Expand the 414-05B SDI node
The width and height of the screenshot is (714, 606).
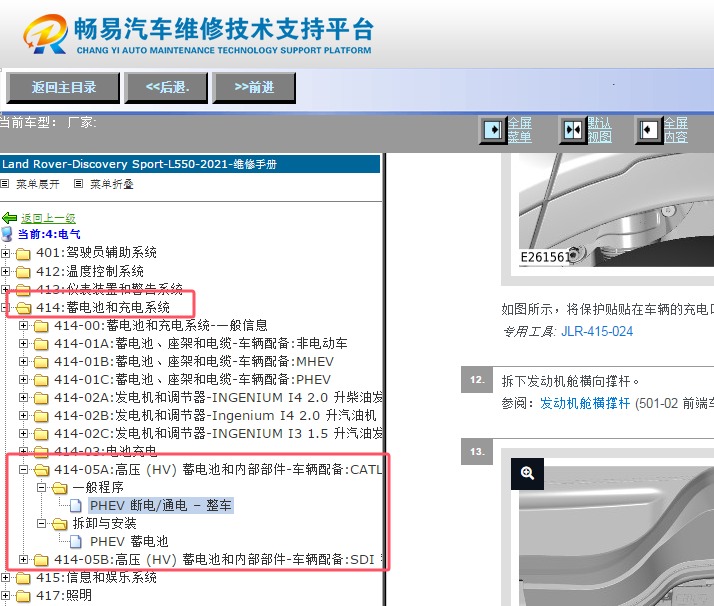pos(23,560)
